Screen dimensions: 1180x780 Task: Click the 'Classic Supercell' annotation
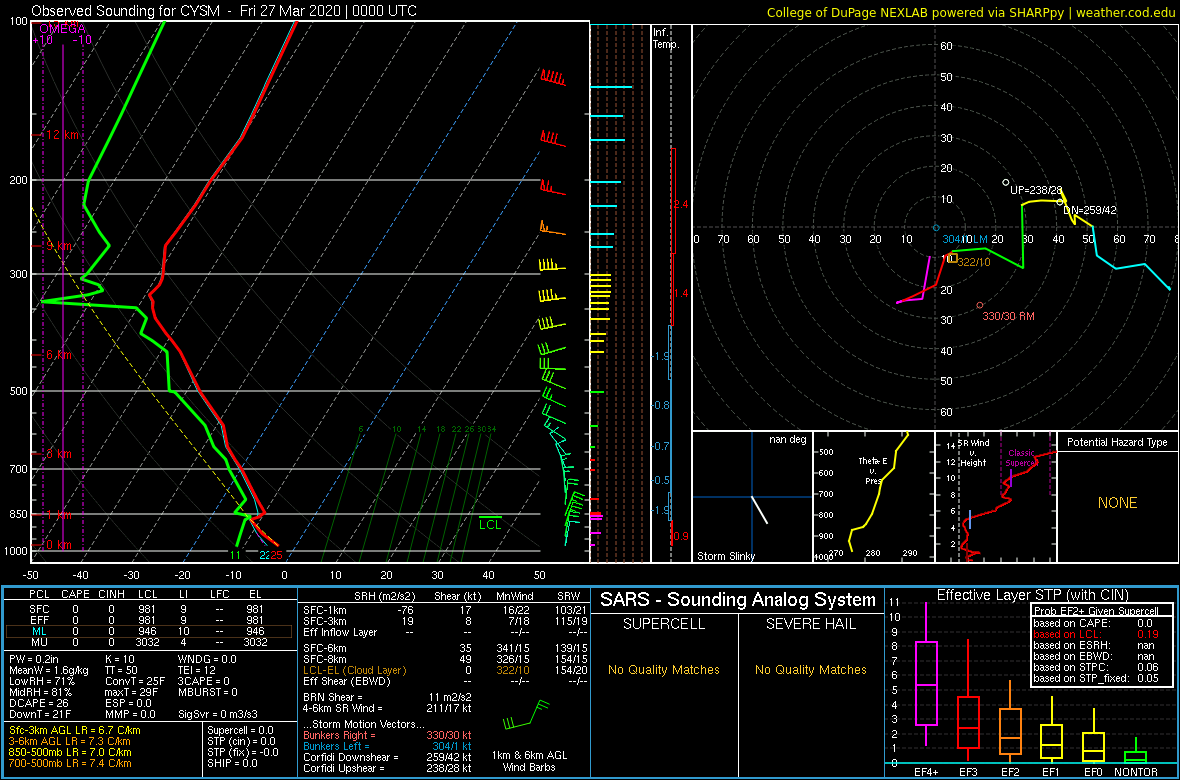click(1023, 458)
